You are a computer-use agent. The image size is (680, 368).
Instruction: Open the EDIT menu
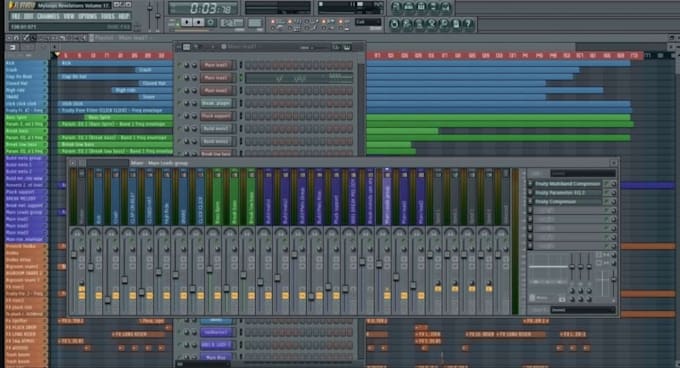pyautogui.click(x=29, y=16)
